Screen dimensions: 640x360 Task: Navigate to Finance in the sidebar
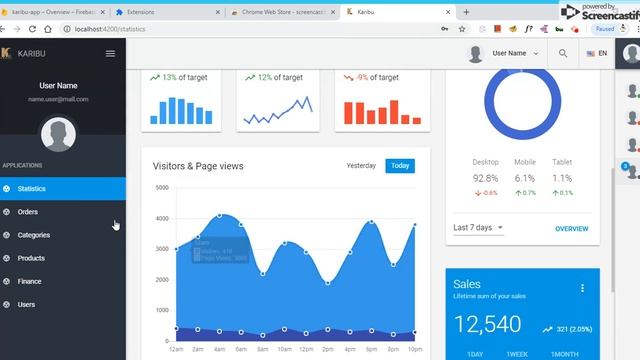63,281
